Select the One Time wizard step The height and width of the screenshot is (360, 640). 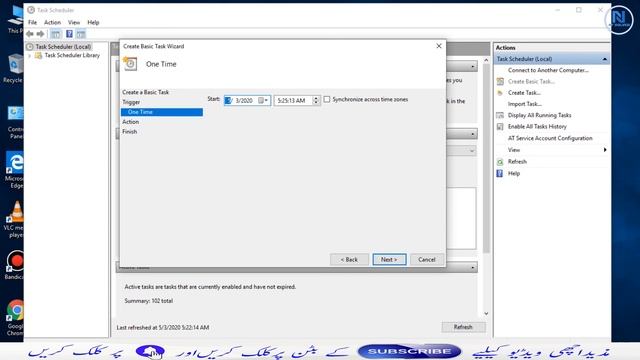click(x=162, y=112)
